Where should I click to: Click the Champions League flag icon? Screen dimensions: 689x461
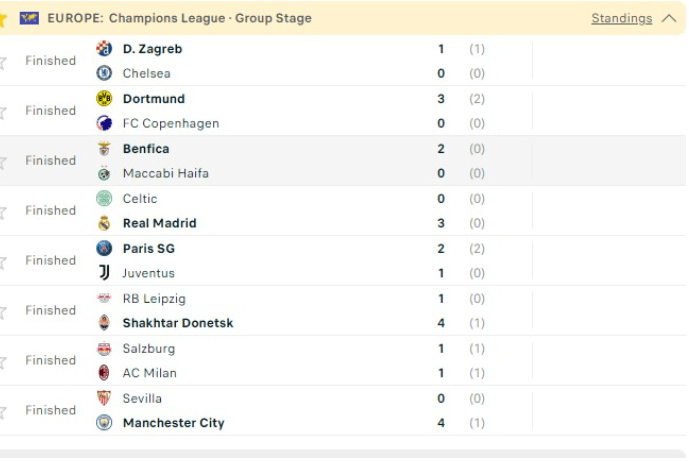coord(29,18)
